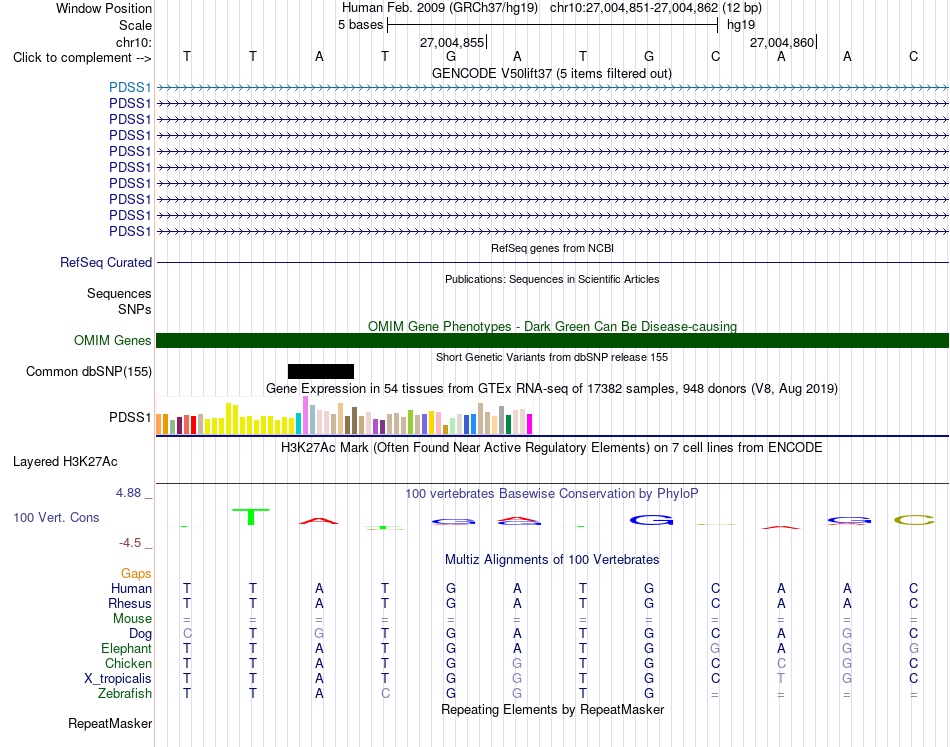Click the Zebrafish species label
Viewport: 950px width, 747px height.
[125, 693]
